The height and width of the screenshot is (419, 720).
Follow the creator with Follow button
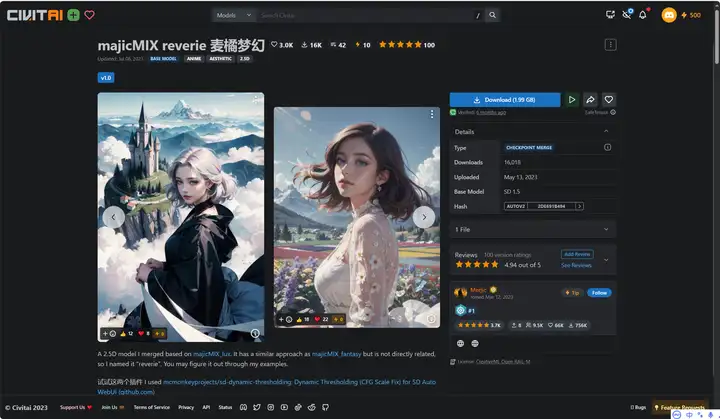point(599,293)
